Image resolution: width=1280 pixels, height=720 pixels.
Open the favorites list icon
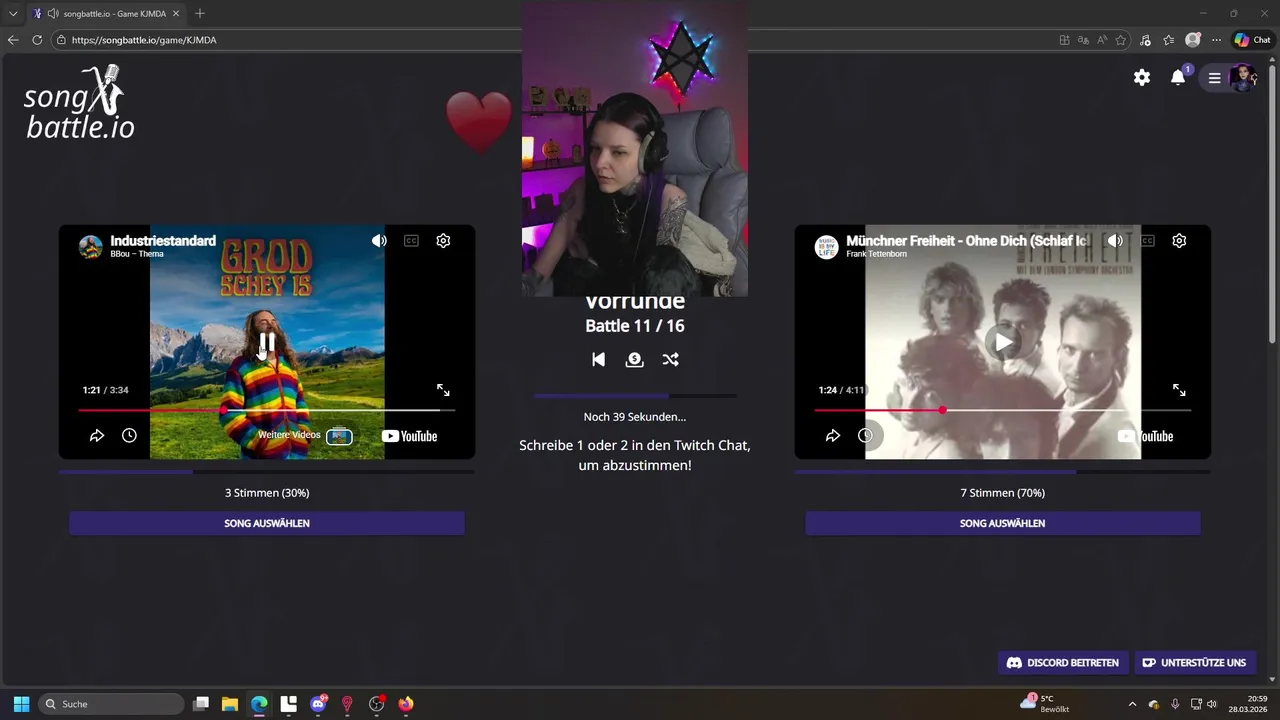pos(1168,40)
